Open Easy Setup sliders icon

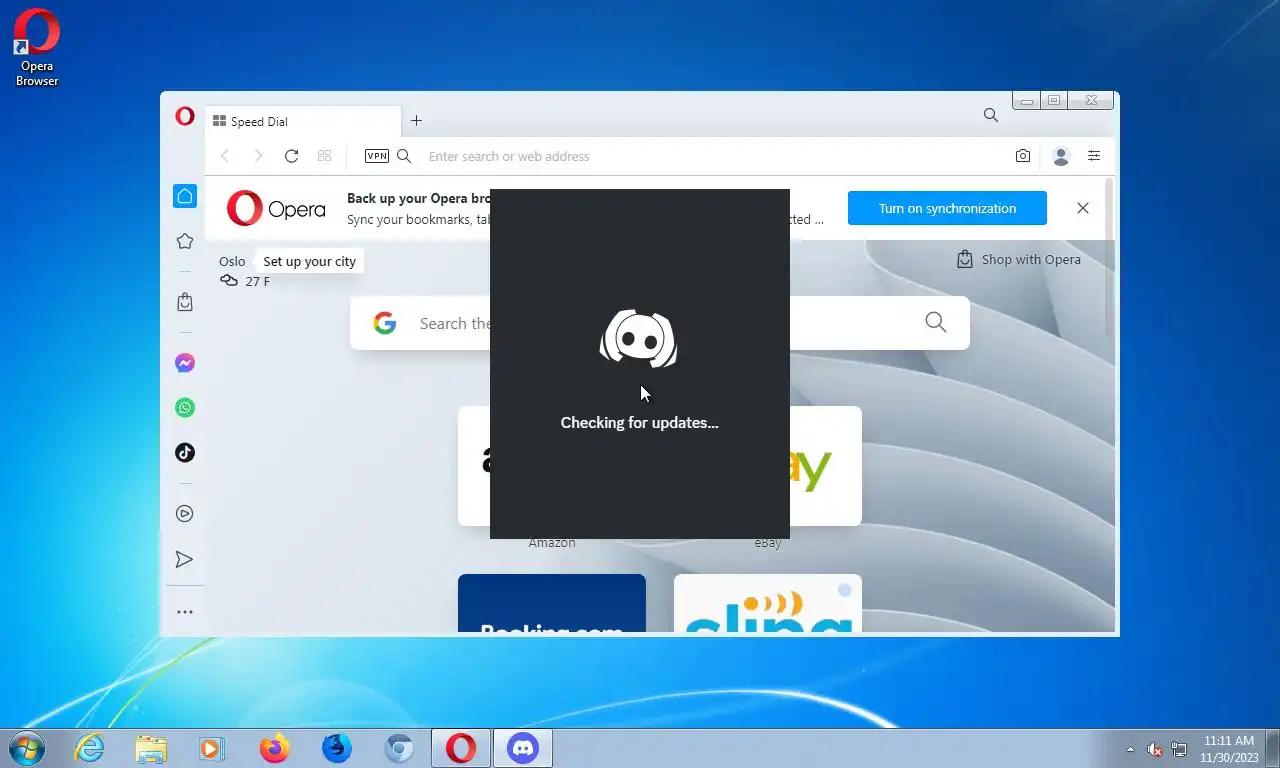[x=1094, y=156]
